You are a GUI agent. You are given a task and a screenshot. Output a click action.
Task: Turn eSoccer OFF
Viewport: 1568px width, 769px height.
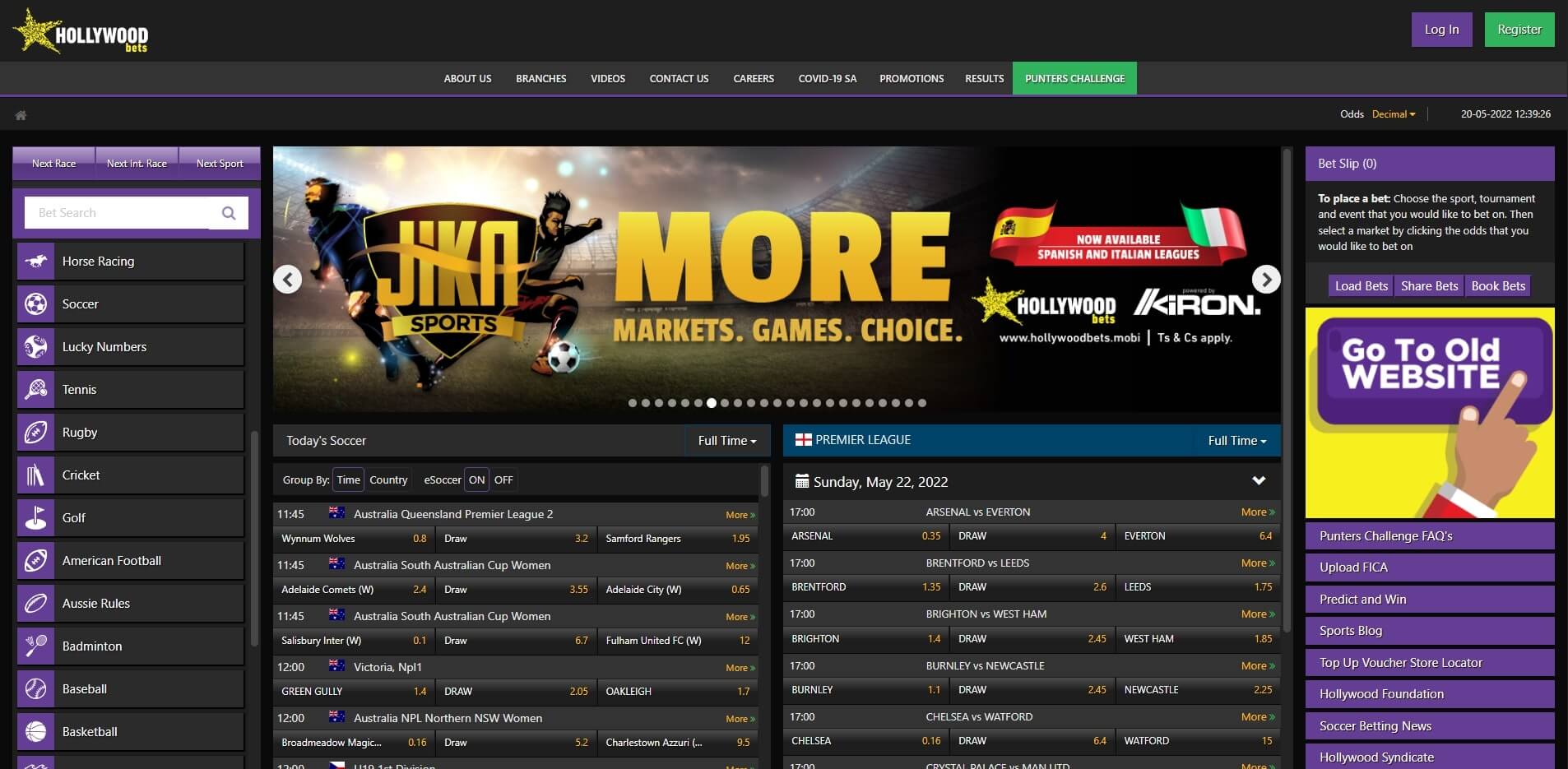(503, 479)
